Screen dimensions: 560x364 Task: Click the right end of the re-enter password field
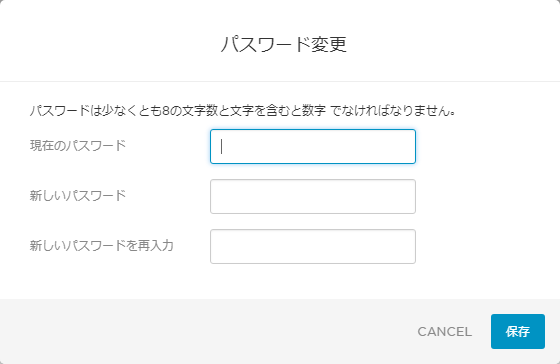(407, 246)
